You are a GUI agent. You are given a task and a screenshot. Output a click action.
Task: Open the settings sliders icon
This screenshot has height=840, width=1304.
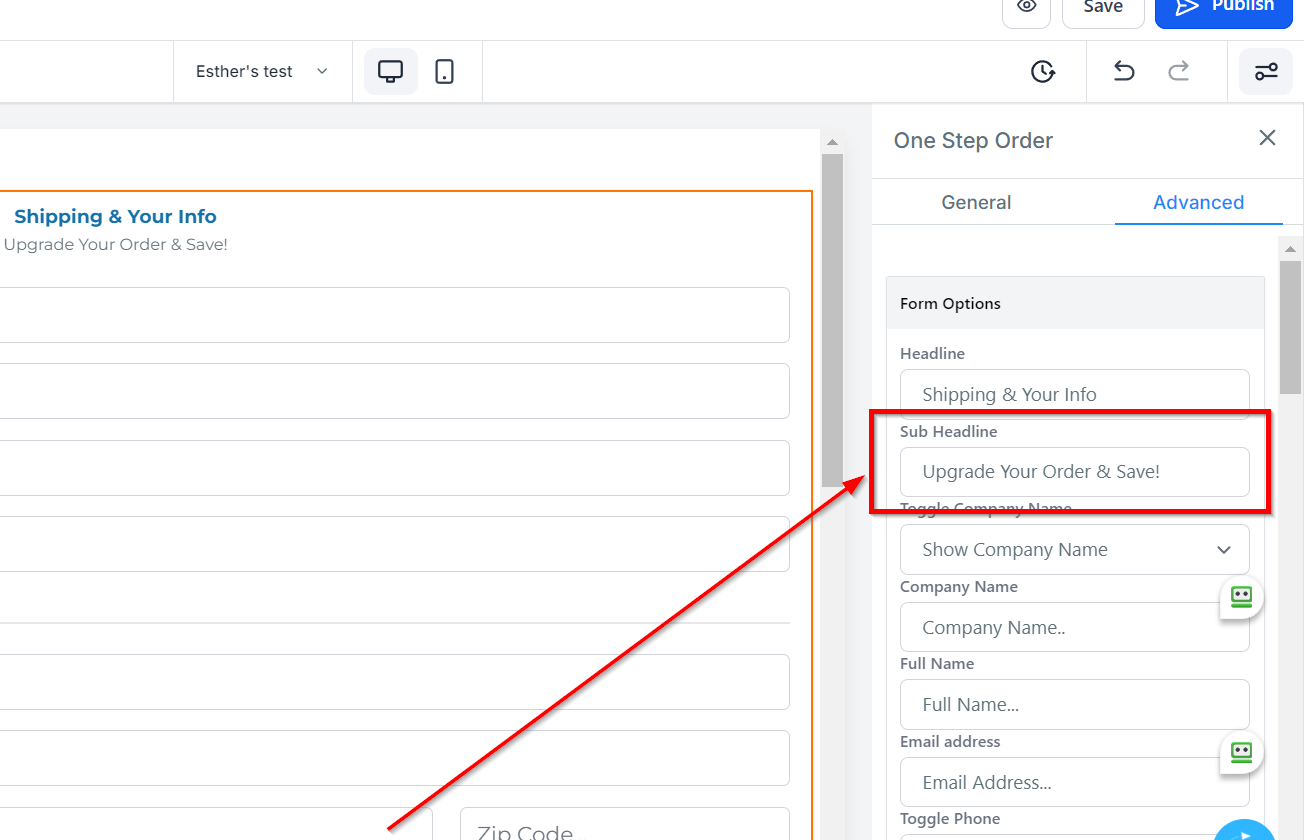(1266, 72)
